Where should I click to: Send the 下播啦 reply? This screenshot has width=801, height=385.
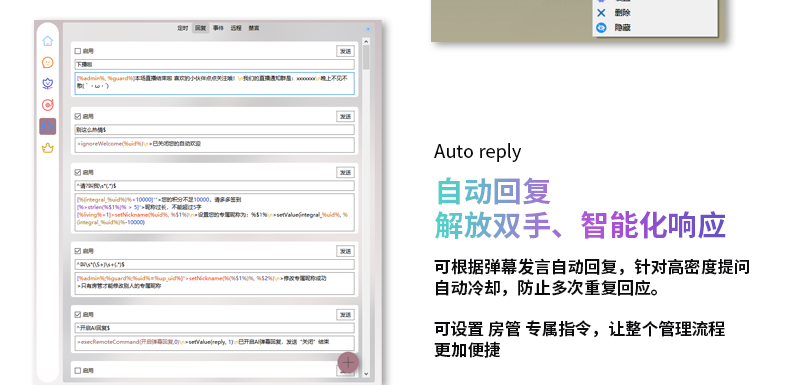(345, 51)
